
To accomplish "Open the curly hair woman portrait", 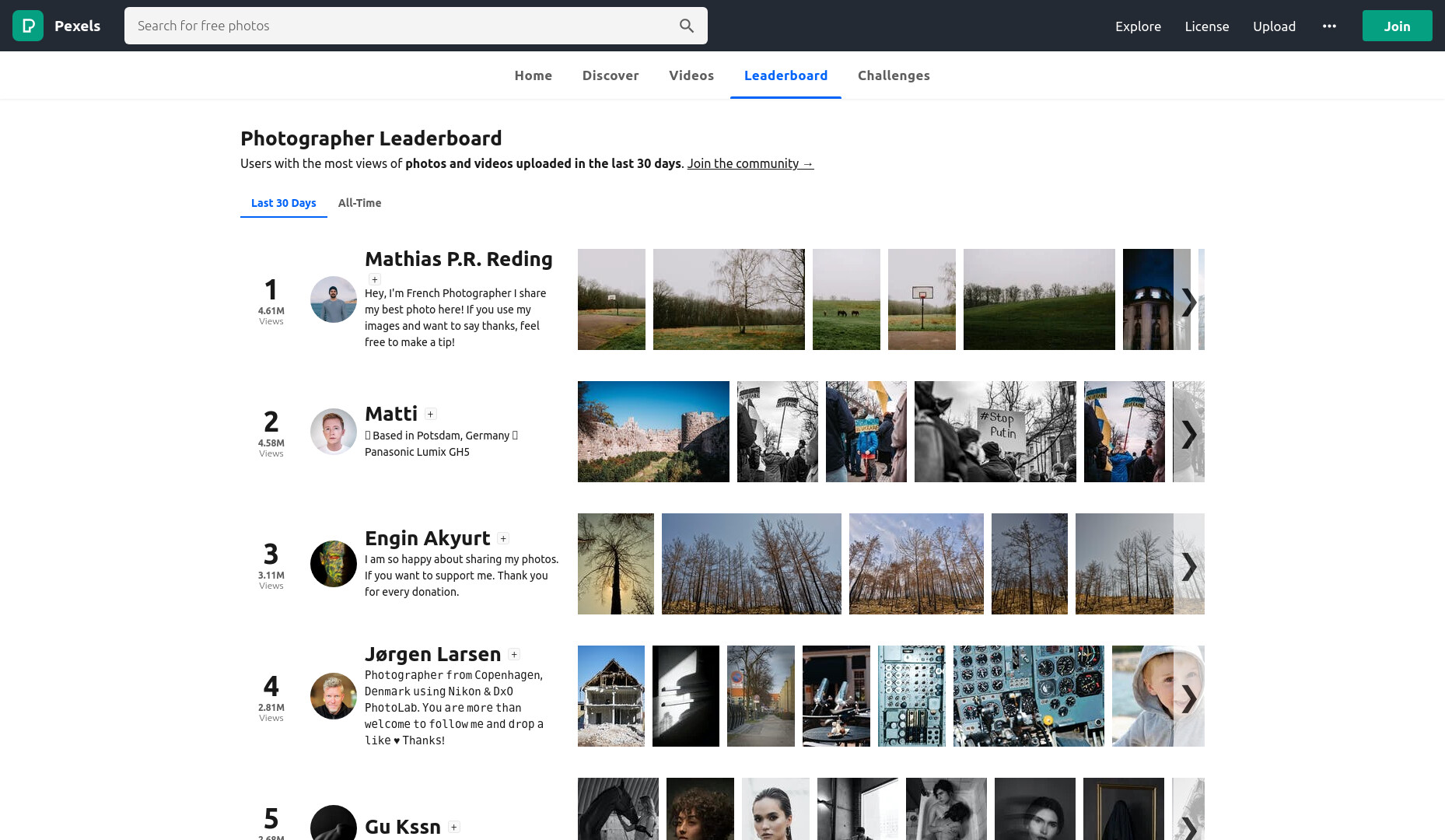I will (700, 809).
